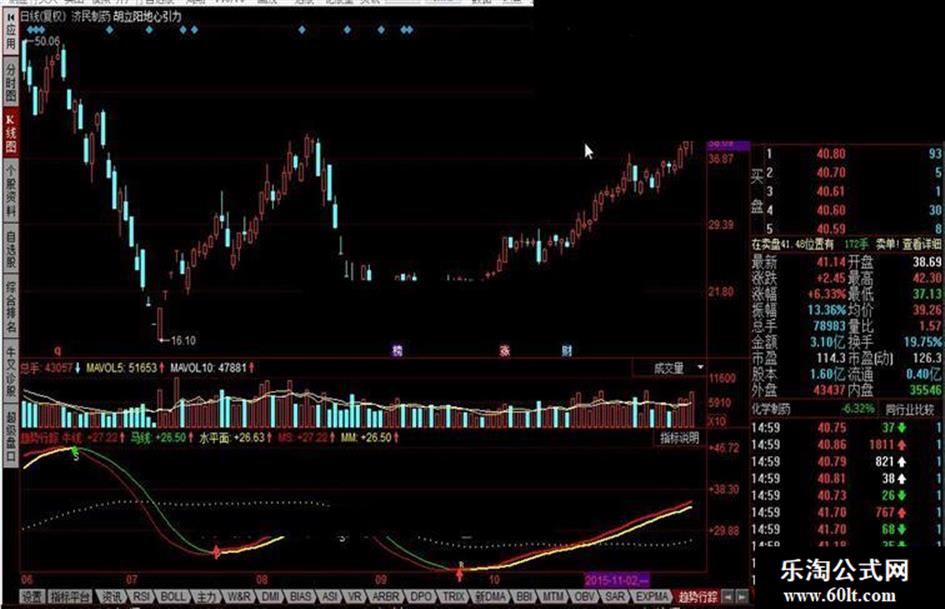
Task: Click the 济民制药 stock name
Action: 90,16
